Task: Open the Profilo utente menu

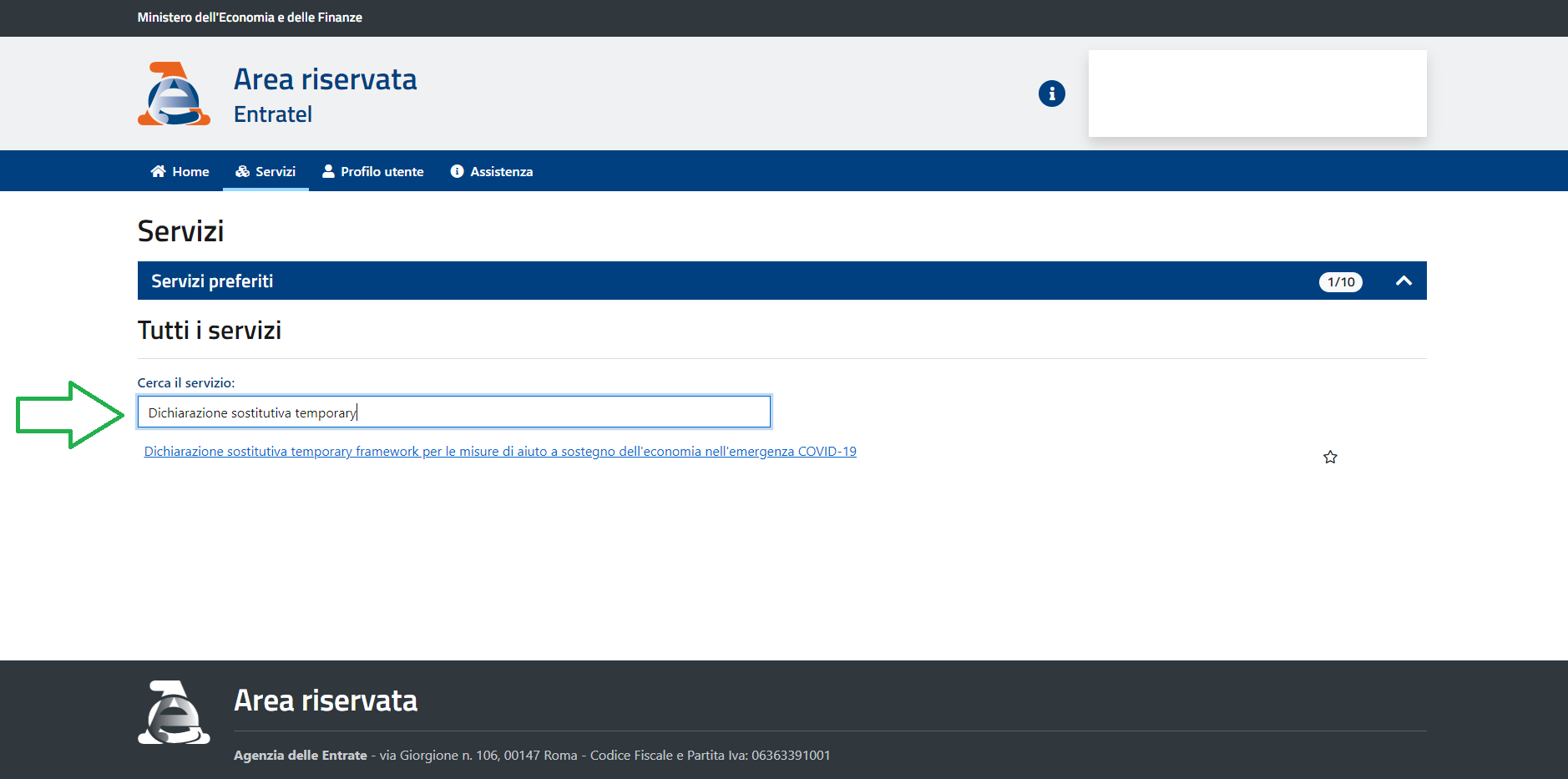Action: pos(373,171)
